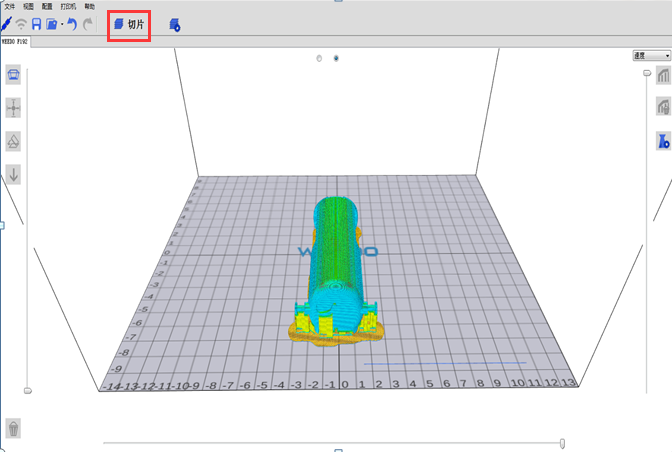Click the bottom horizontal slider handle

click(x=563, y=442)
